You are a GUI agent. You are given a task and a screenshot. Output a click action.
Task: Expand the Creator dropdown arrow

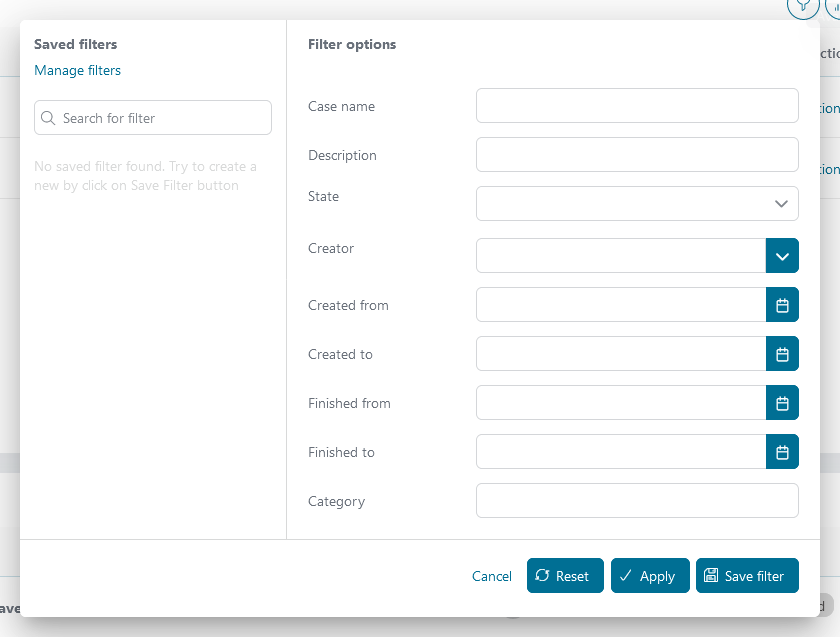782,256
